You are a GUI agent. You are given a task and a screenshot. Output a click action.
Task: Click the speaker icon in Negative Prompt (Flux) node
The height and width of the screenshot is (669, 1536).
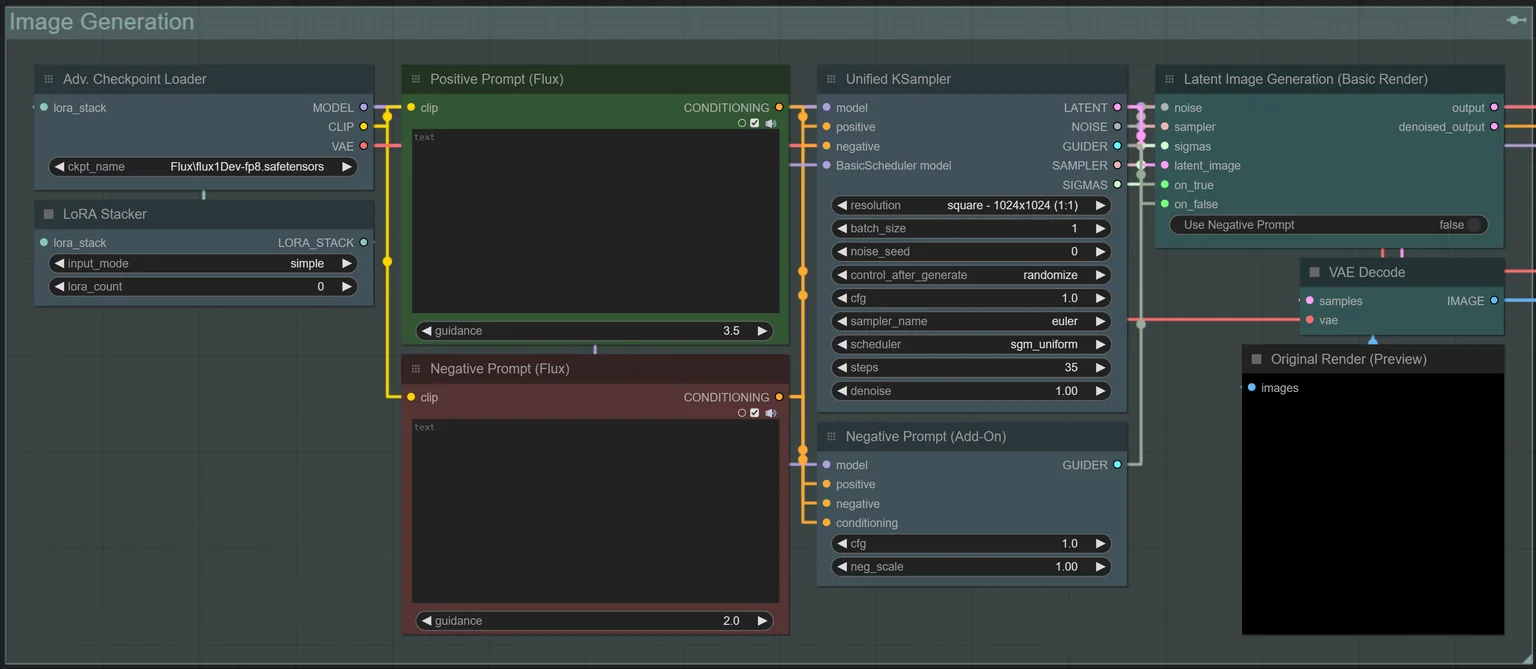click(770, 413)
